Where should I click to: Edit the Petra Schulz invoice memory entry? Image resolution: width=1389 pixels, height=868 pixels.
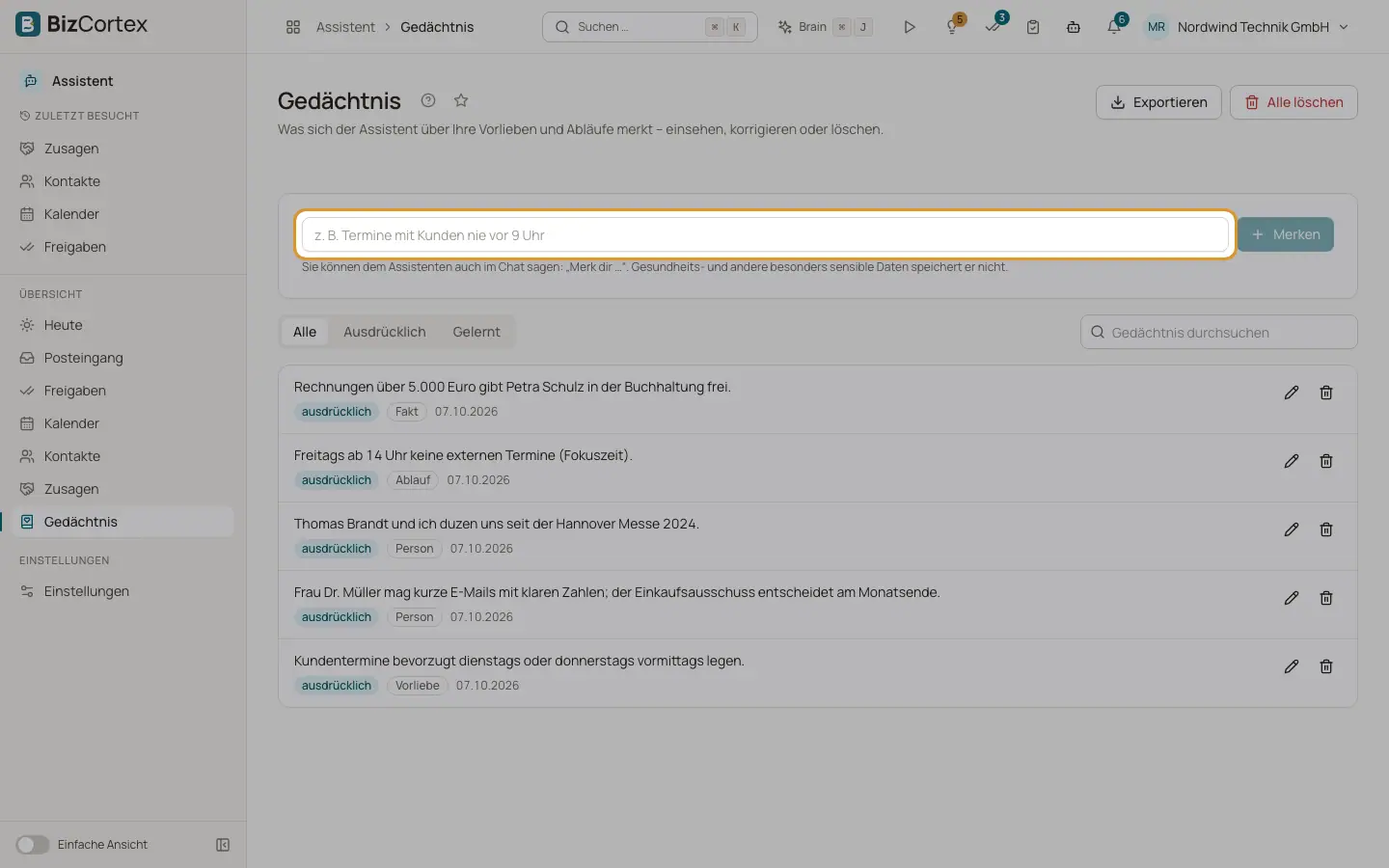click(x=1292, y=393)
